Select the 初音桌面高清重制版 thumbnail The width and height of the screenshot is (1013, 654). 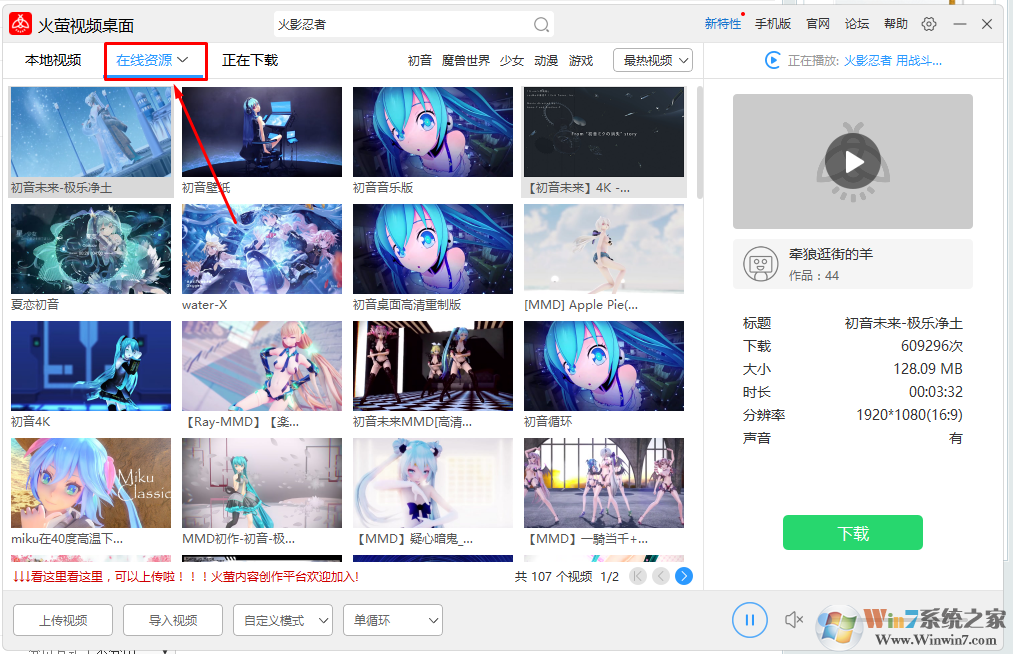click(433, 249)
